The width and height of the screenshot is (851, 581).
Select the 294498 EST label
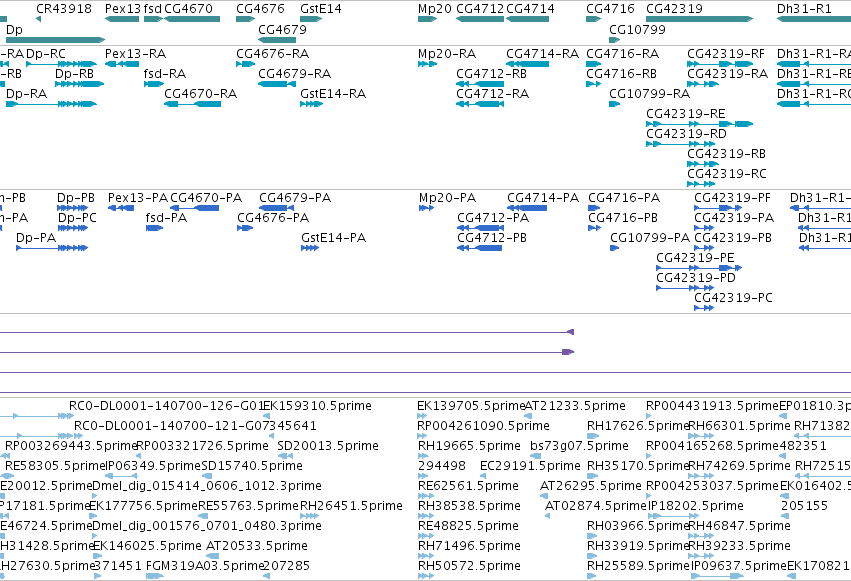[x=442, y=466]
